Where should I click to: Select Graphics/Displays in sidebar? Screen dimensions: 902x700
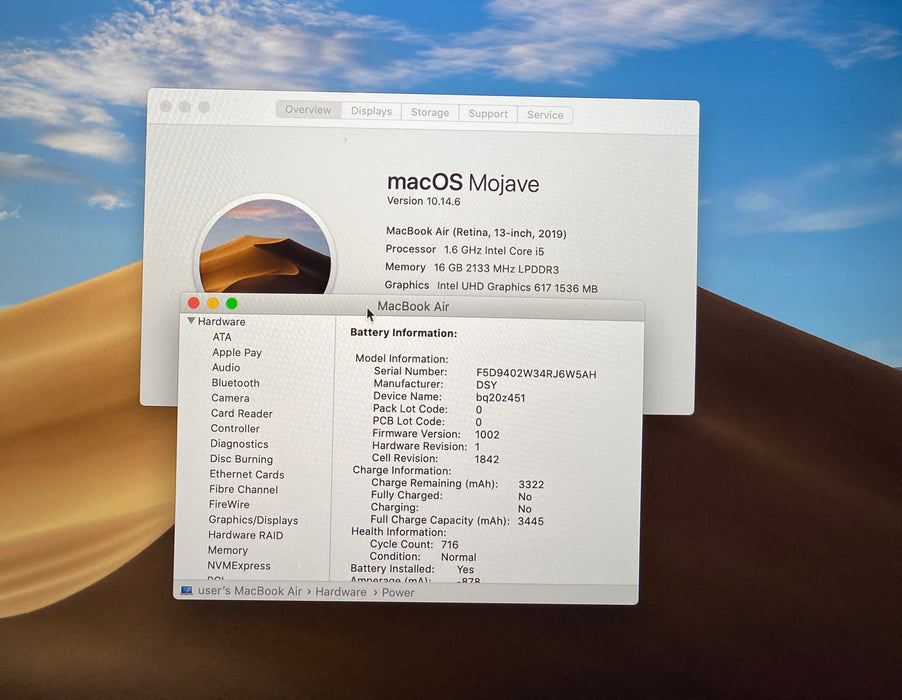pos(253,519)
